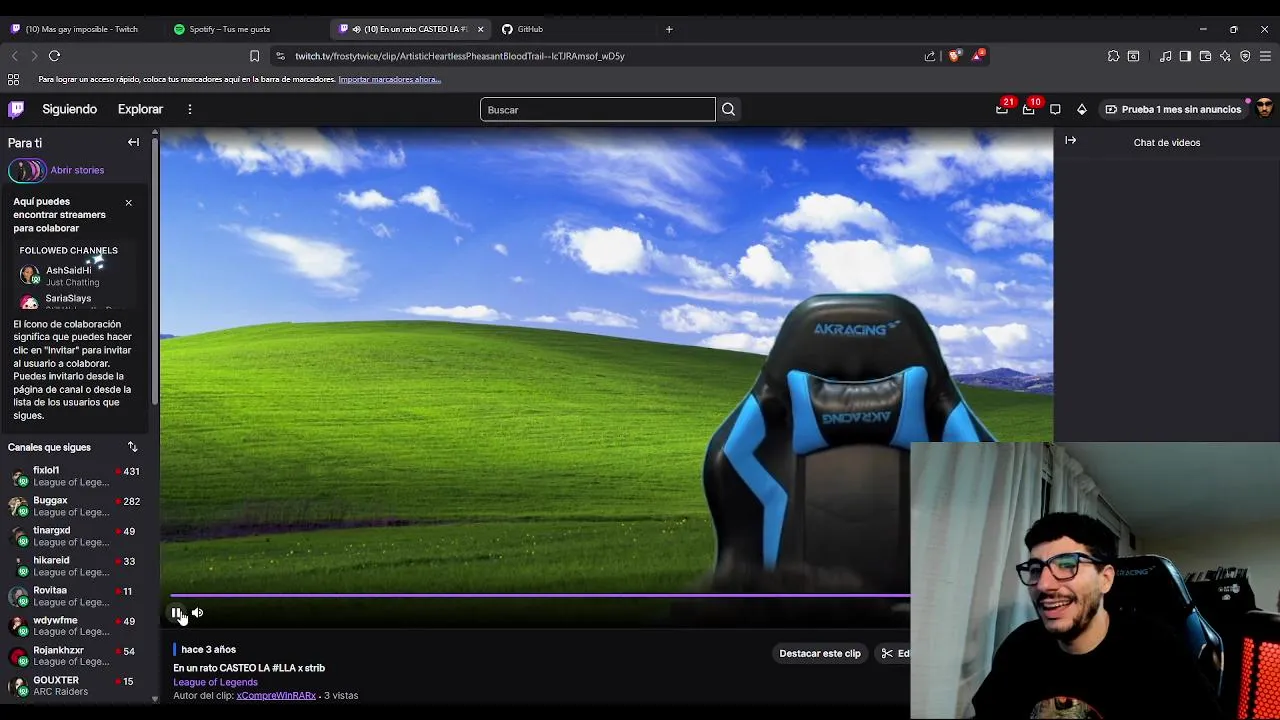Mute the clip volume speaker icon
1280x720 pixels.
click(197, 613)
